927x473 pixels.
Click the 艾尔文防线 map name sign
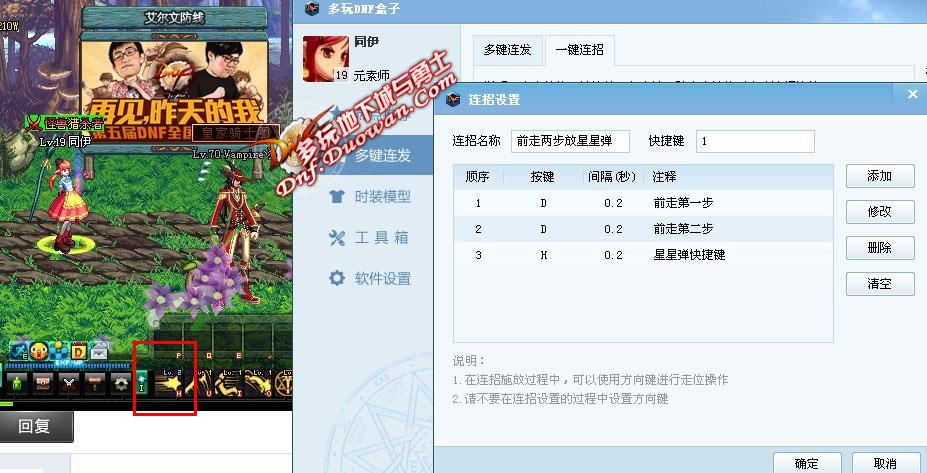(x=175, y=18)
